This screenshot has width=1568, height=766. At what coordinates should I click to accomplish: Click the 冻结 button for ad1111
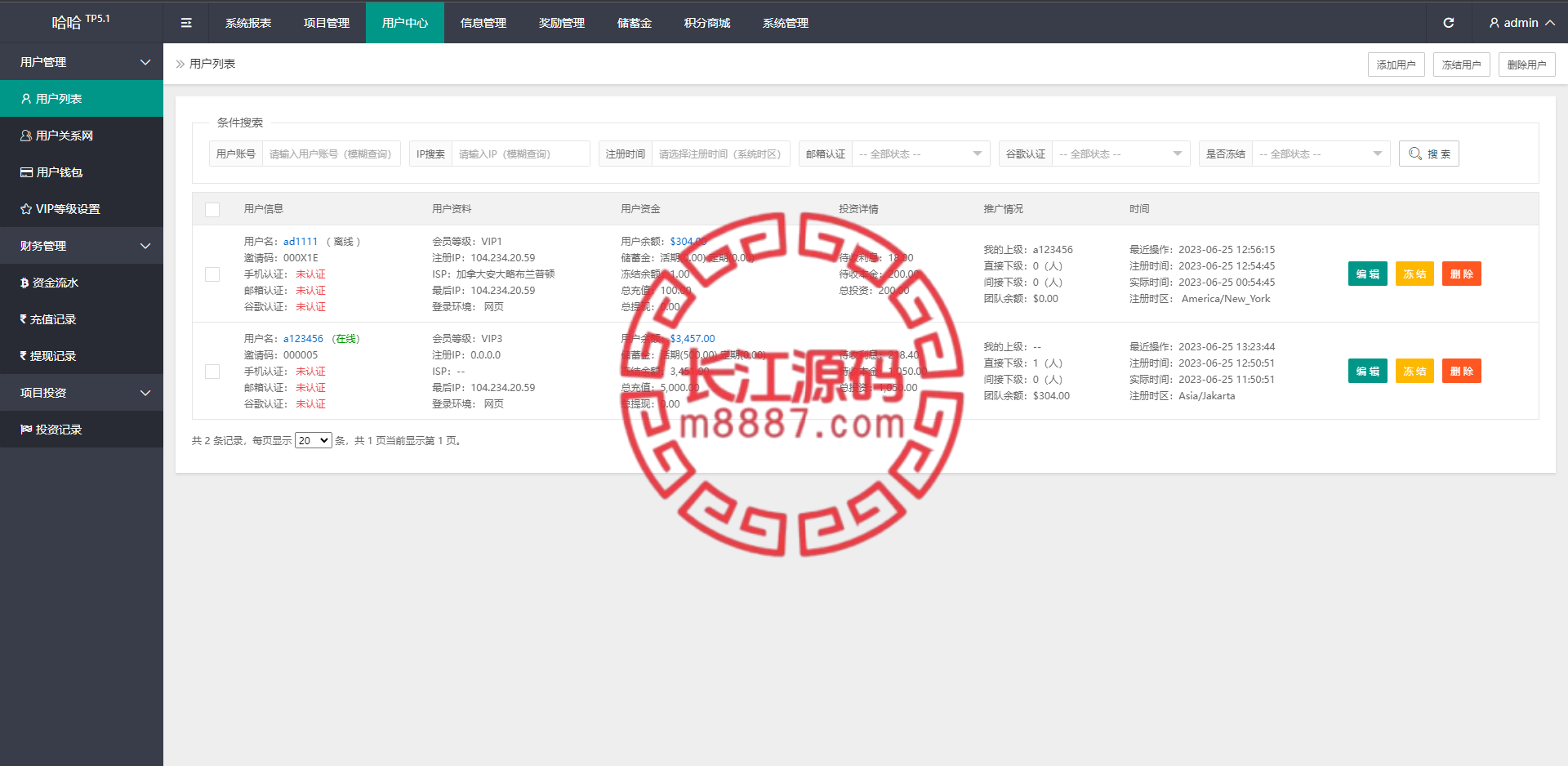(x=1414, y=274)
